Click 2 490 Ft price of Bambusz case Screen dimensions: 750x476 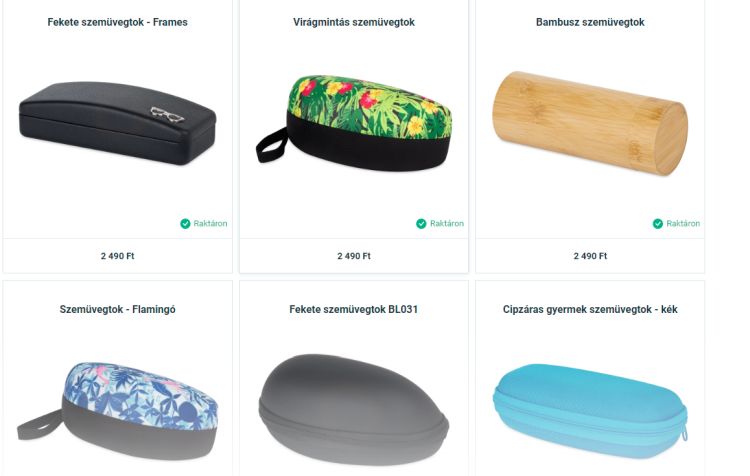(x=590, y=256)
